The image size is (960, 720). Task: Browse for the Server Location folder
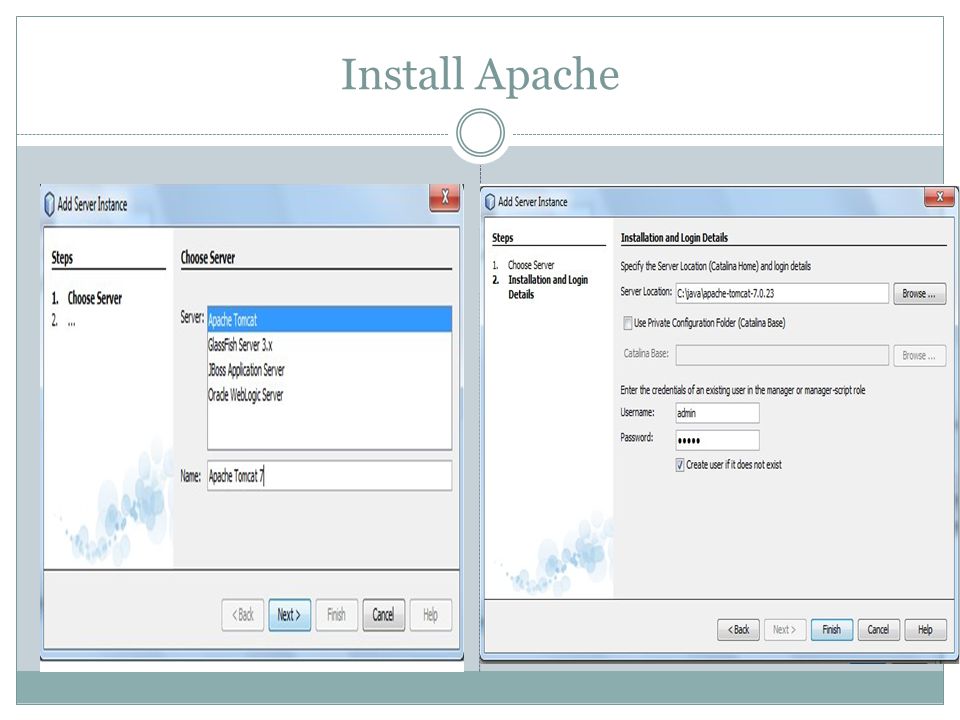920,293
